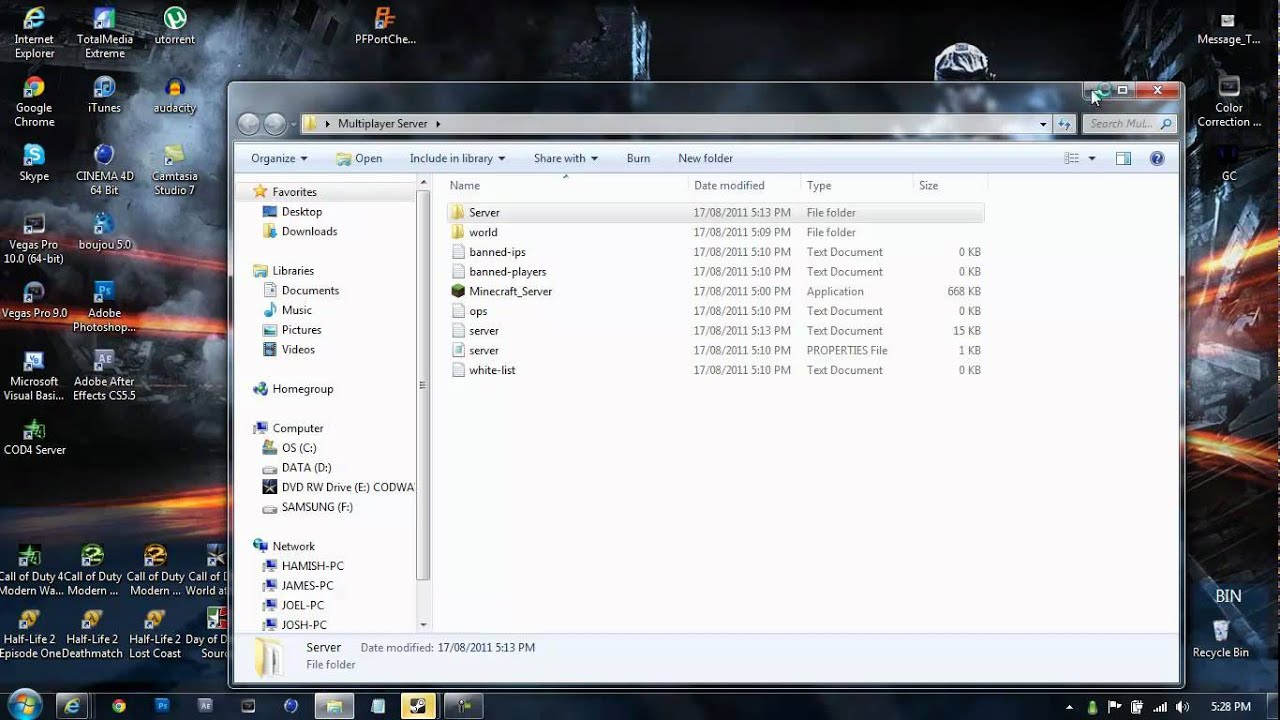Viewport: 1280px width, 720px height.
Task: Select Downloads in navigation pane
Action: 299,231
